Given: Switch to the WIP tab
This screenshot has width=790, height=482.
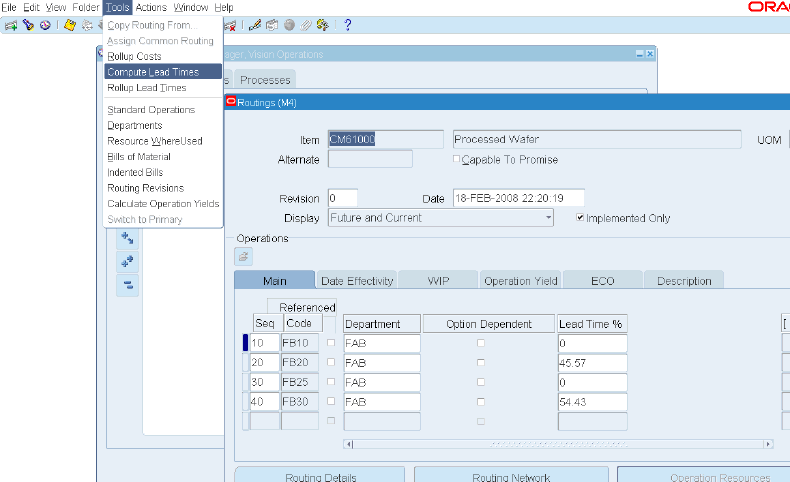Looking at the screenshot, I should [438, 281].
